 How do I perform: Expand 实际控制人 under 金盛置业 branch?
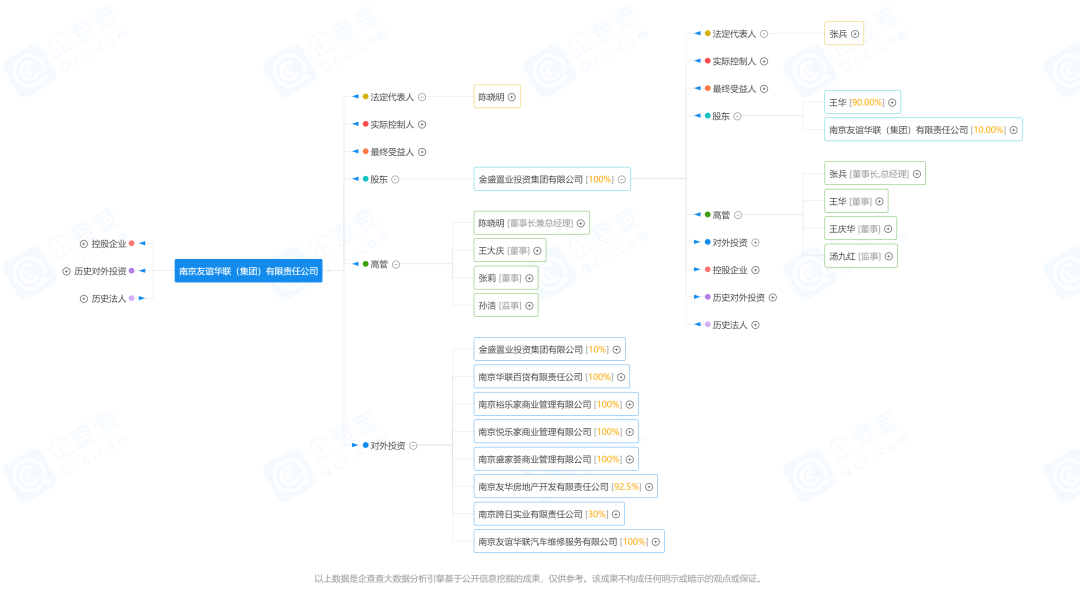point(764,61)
